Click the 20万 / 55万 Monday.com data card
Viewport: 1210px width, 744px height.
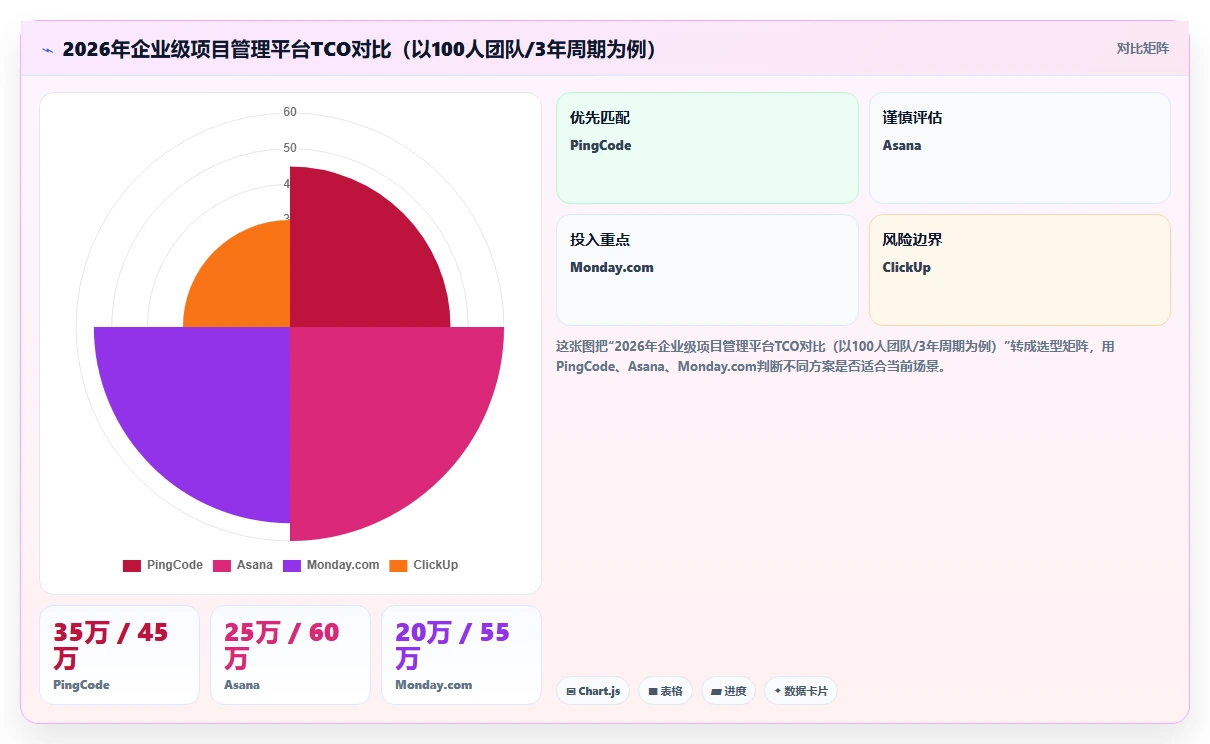click(461, 655)
